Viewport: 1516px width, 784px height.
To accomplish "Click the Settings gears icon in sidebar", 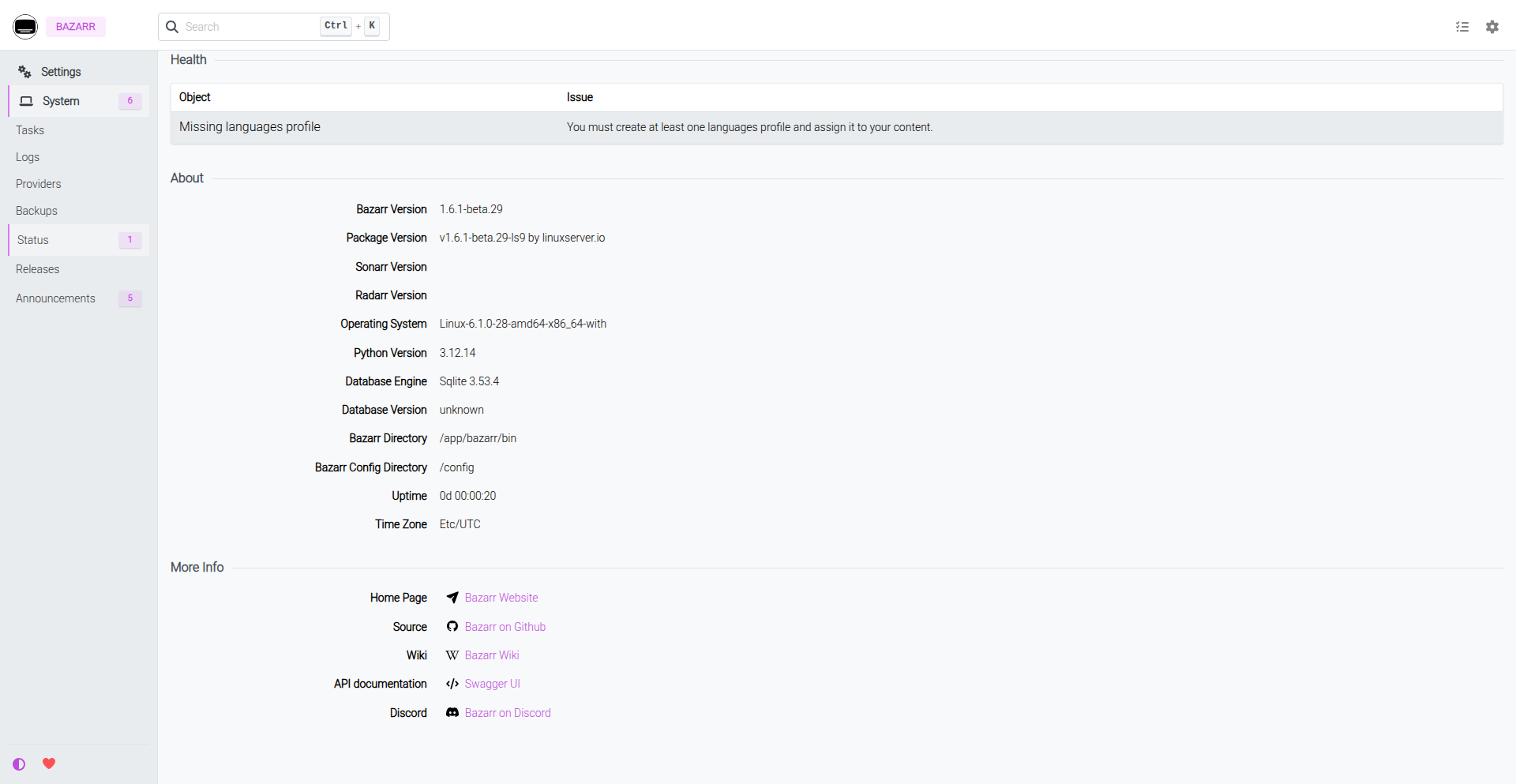I will [x=25, y=72].
